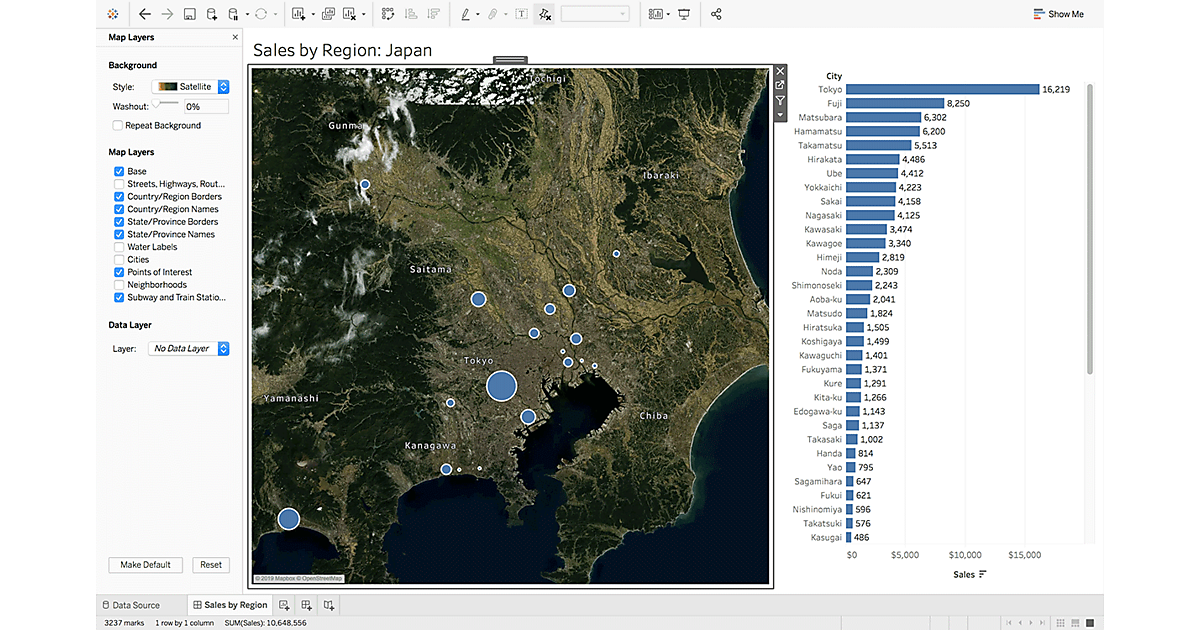The width and height of the screenshot is (1200, 630).
Task: Check the Water Labels layer
Action: point(118,247)
